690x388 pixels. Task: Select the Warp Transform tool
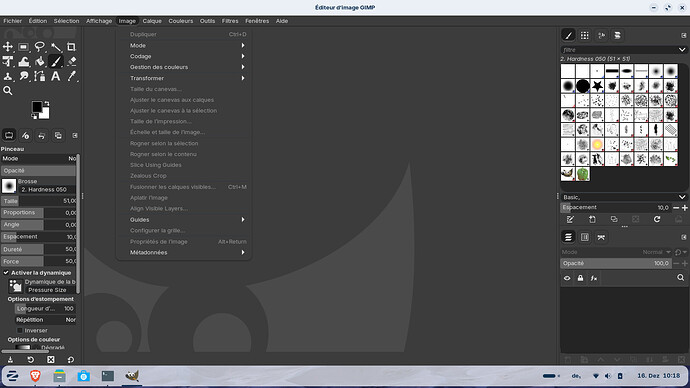coord(24,62)
